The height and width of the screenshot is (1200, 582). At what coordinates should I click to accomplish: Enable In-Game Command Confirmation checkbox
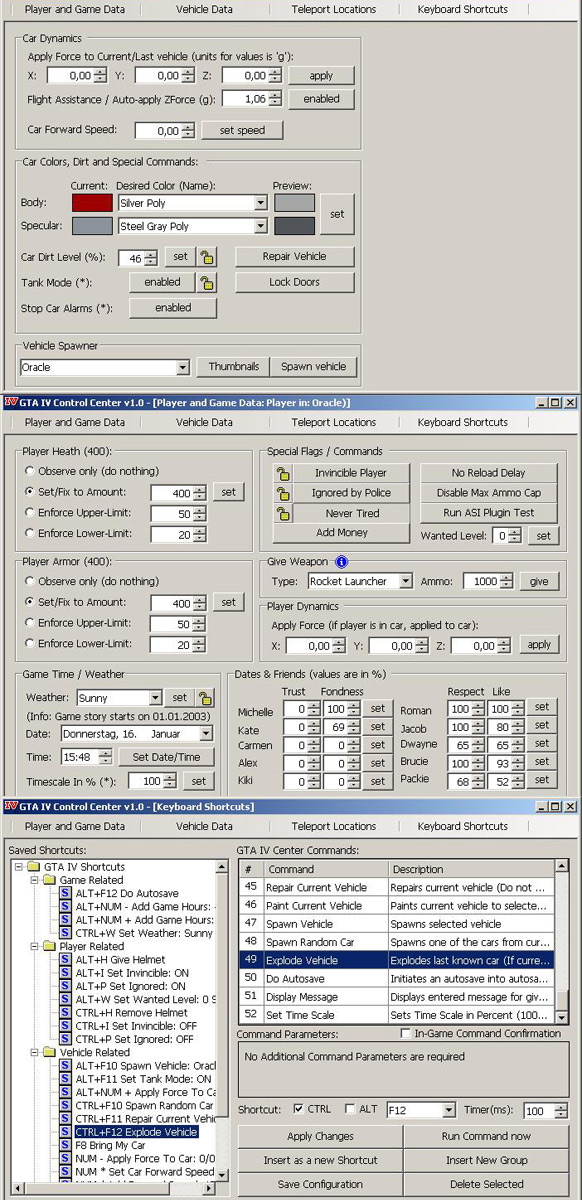pyautogui.click(x=406, y=1033)
